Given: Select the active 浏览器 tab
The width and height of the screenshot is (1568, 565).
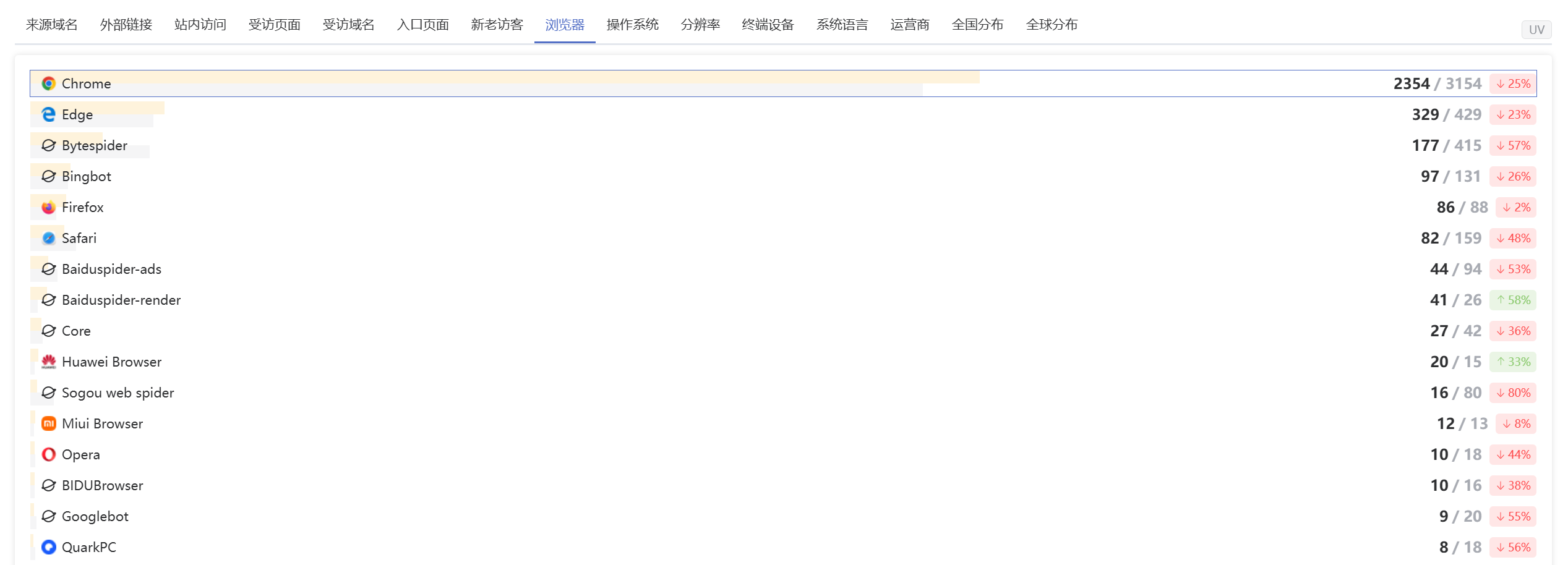Looking at the screenshot, I should [565, 24].
